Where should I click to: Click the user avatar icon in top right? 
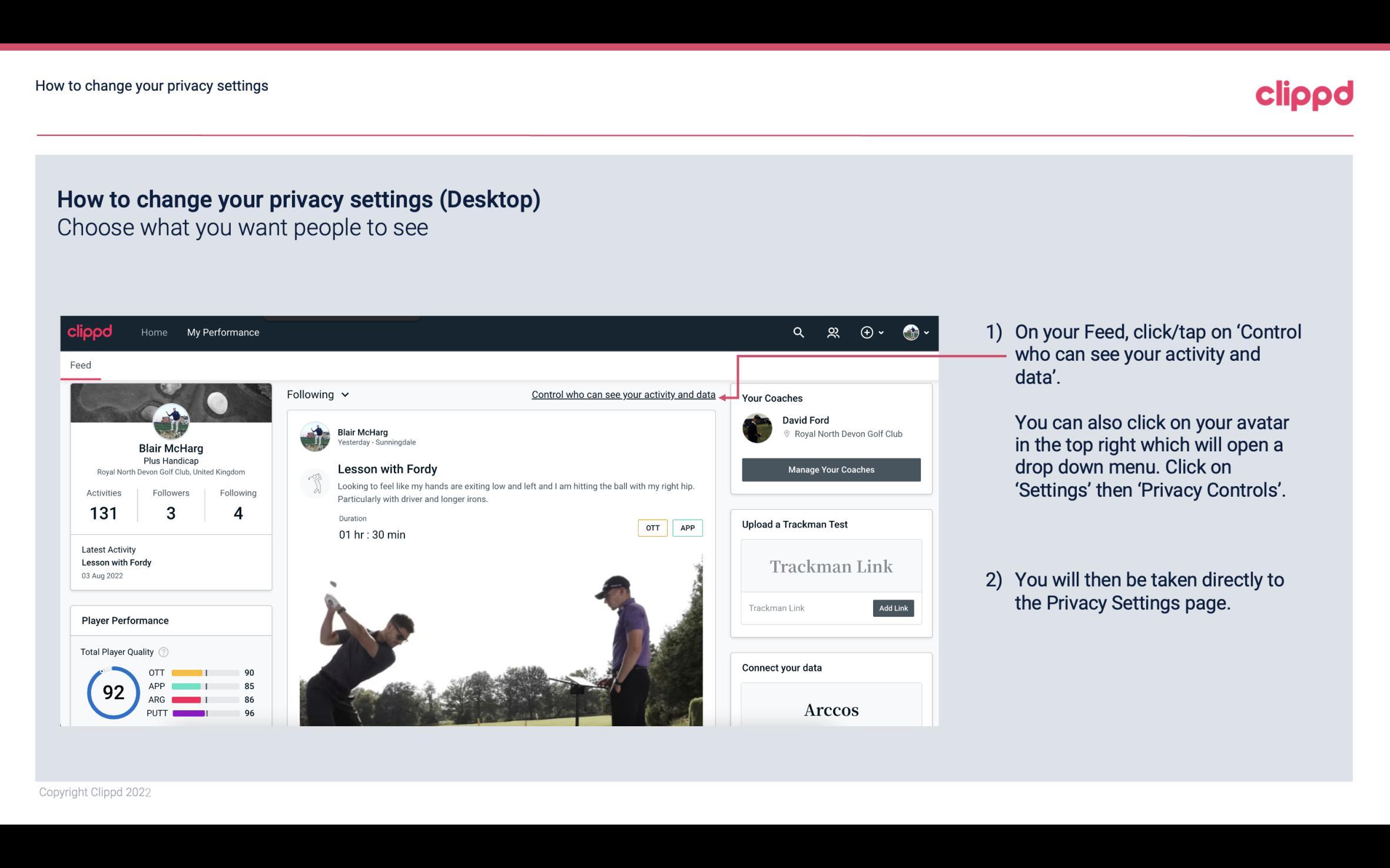point(910,332)
